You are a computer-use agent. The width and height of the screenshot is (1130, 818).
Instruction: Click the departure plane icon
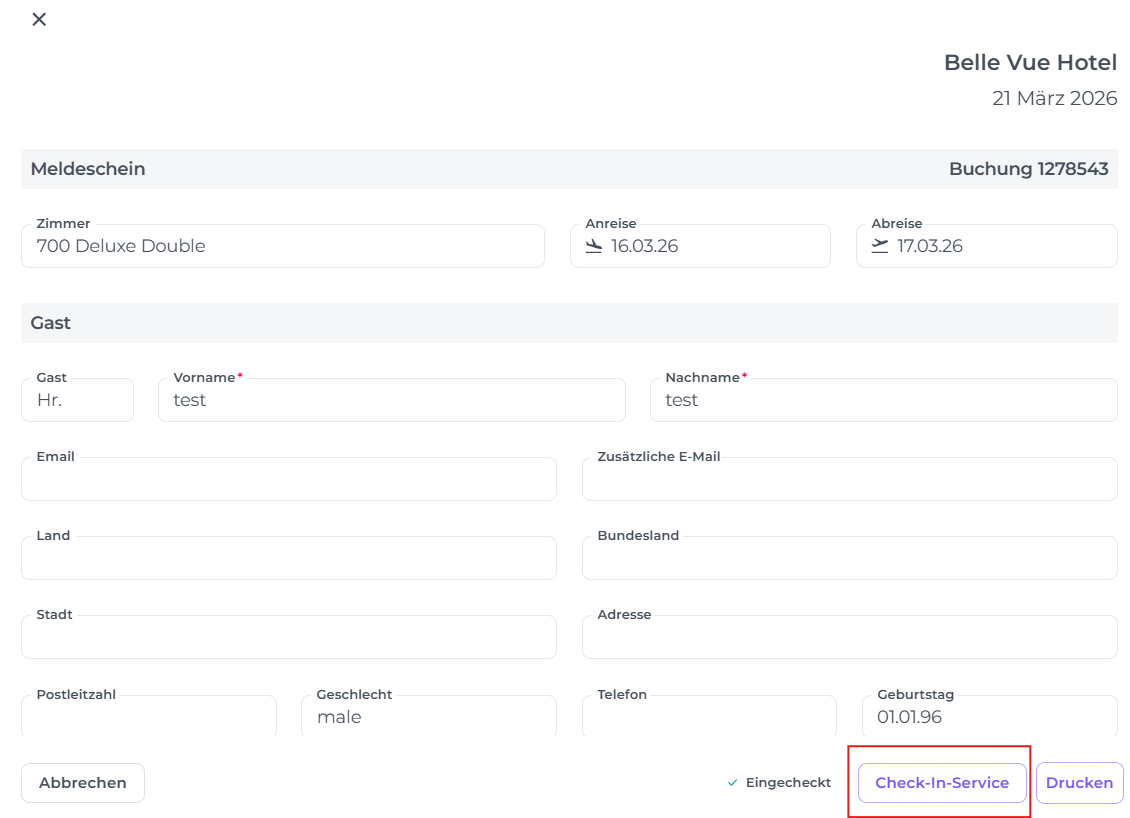pos(880,246)
